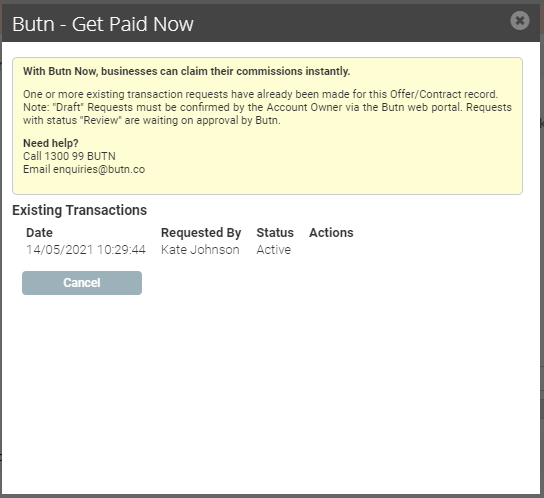
Task: Click the Requested By column header
Action: 201,233
